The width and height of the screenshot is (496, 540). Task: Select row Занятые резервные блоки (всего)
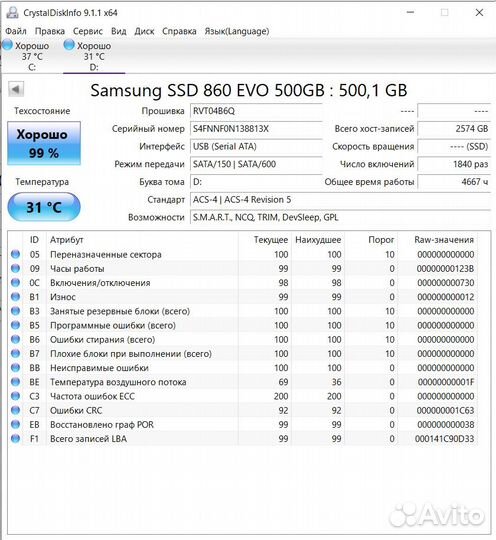242,311
